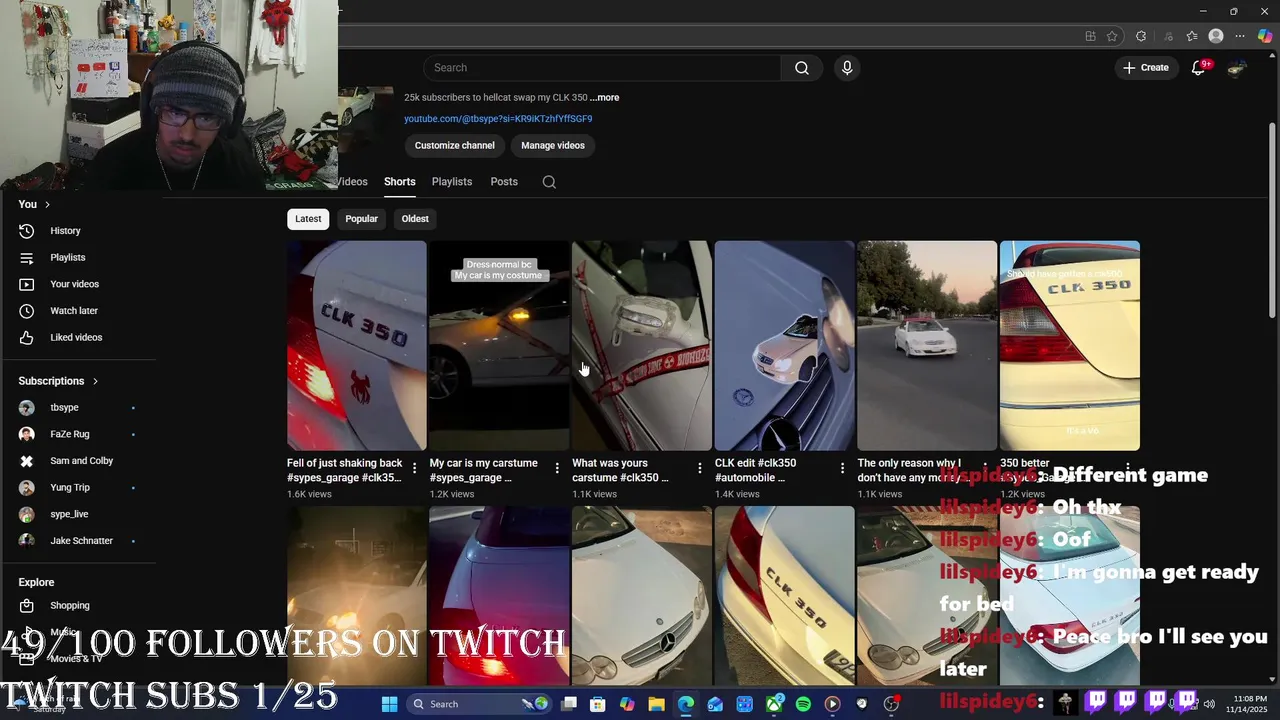1280x720 pixels.
Task: Open Copilot in the browser toolbar
Action: point(1265,36)
